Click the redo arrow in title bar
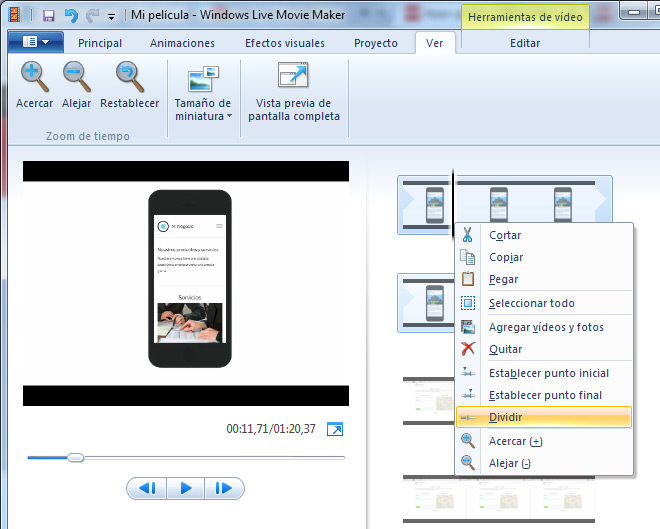The height and width of the screenshot is (529, 660). pos(91,16)
